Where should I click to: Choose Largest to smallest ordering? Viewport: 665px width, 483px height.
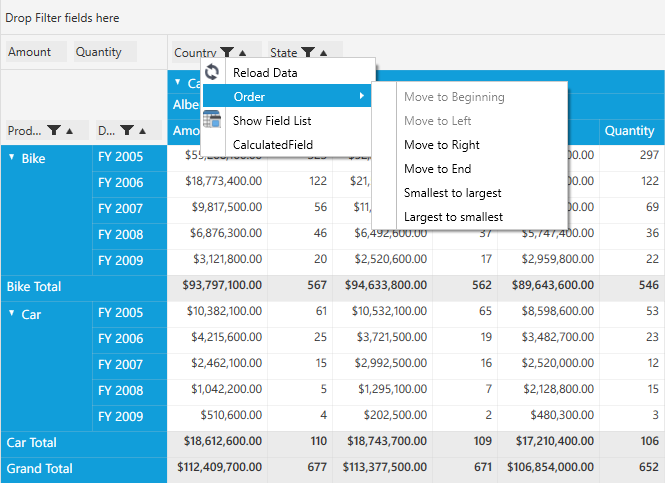tap(470, 217)
